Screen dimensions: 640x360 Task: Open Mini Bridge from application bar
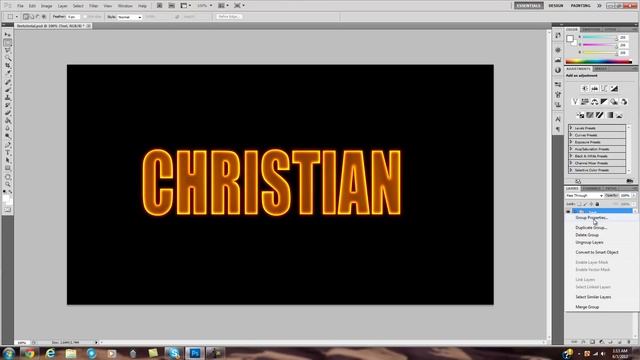tap(172, 6)
